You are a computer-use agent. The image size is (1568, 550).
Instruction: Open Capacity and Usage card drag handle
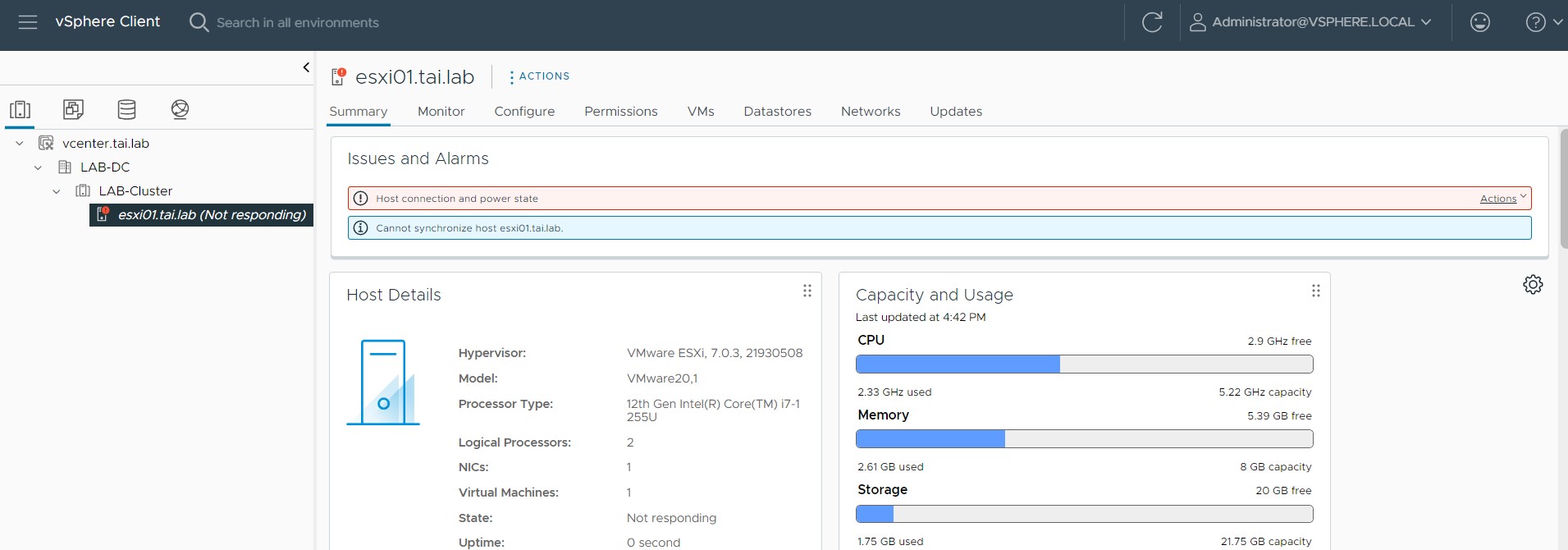(x=1316, y=291)
